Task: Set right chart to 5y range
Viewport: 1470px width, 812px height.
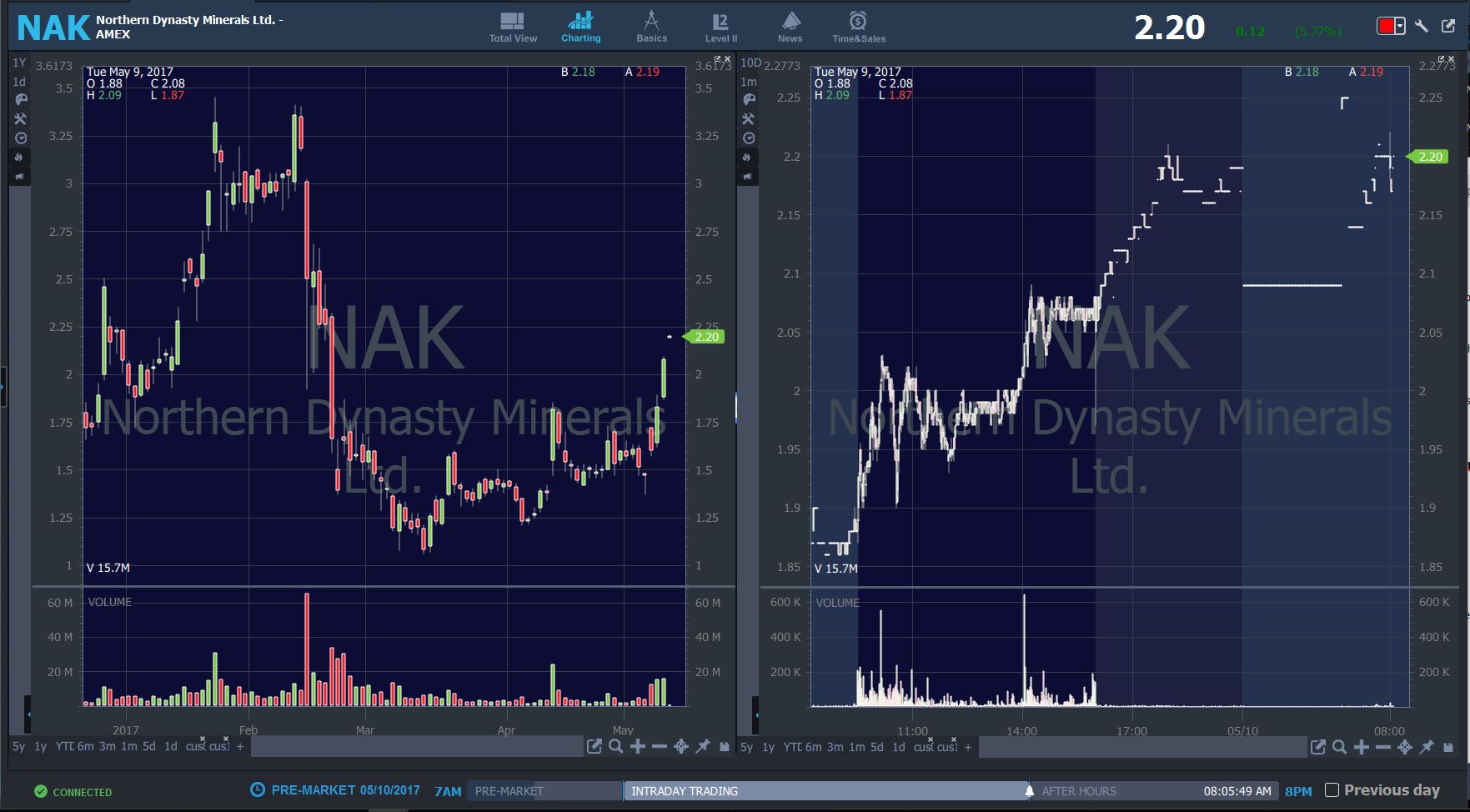Action: point(746,747)
